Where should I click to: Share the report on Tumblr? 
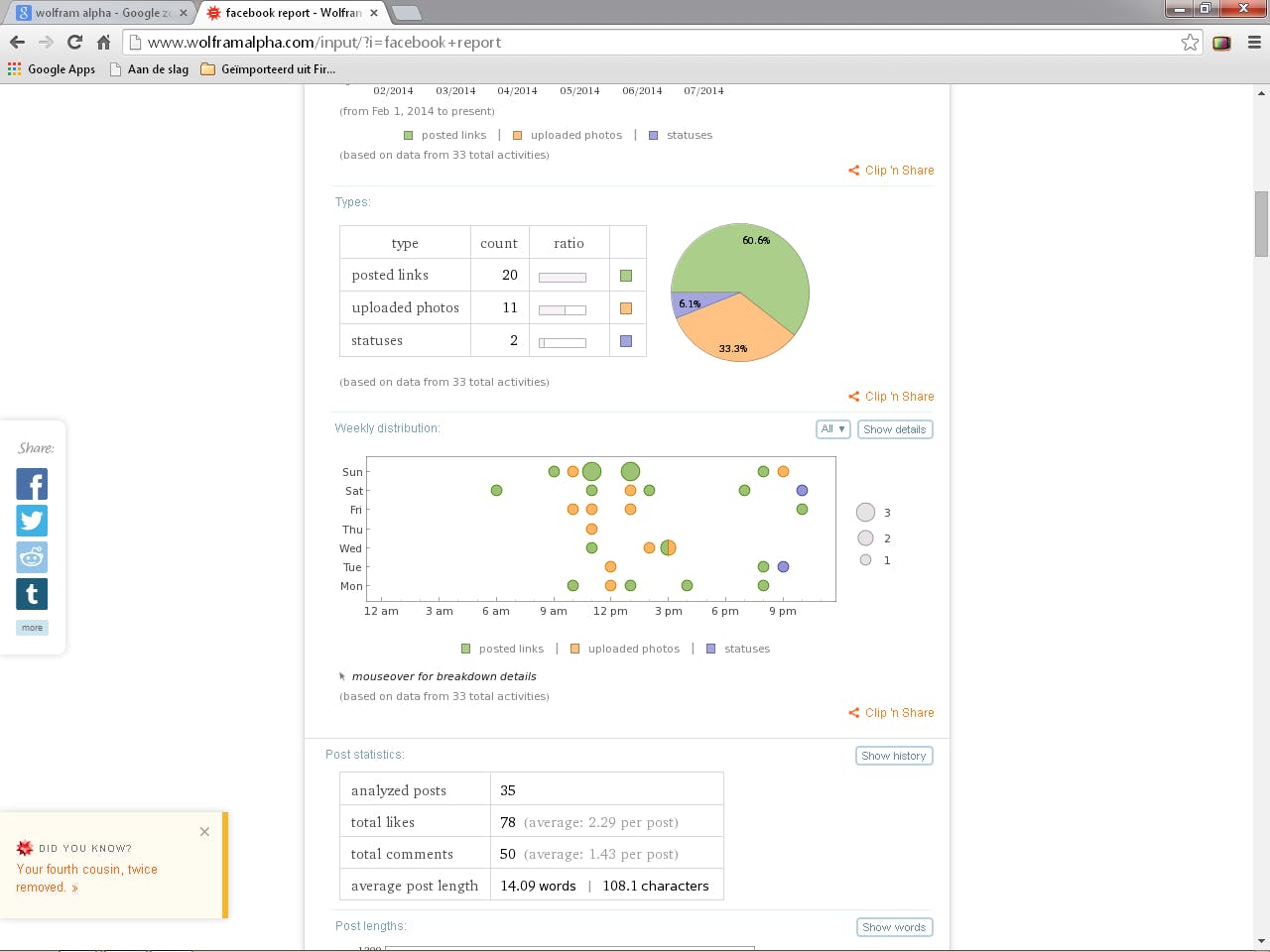(32, 593)
